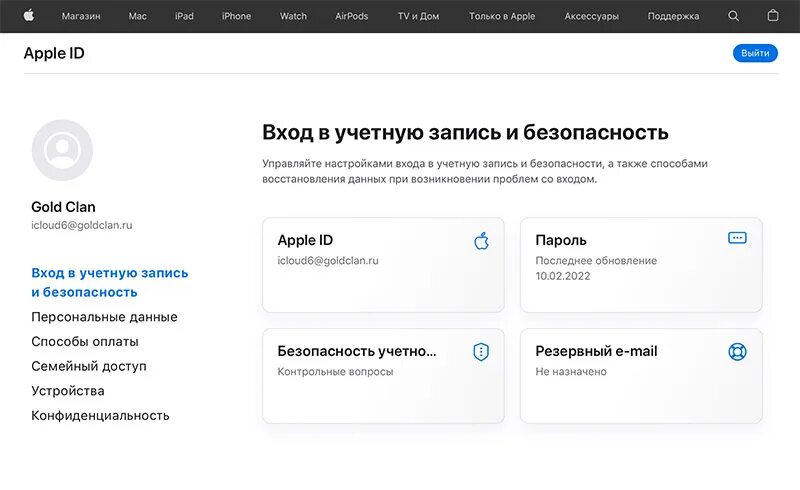Open Watch in the top navigation
This screenshot has width=800, height=490.
click(x=293, y=16)
